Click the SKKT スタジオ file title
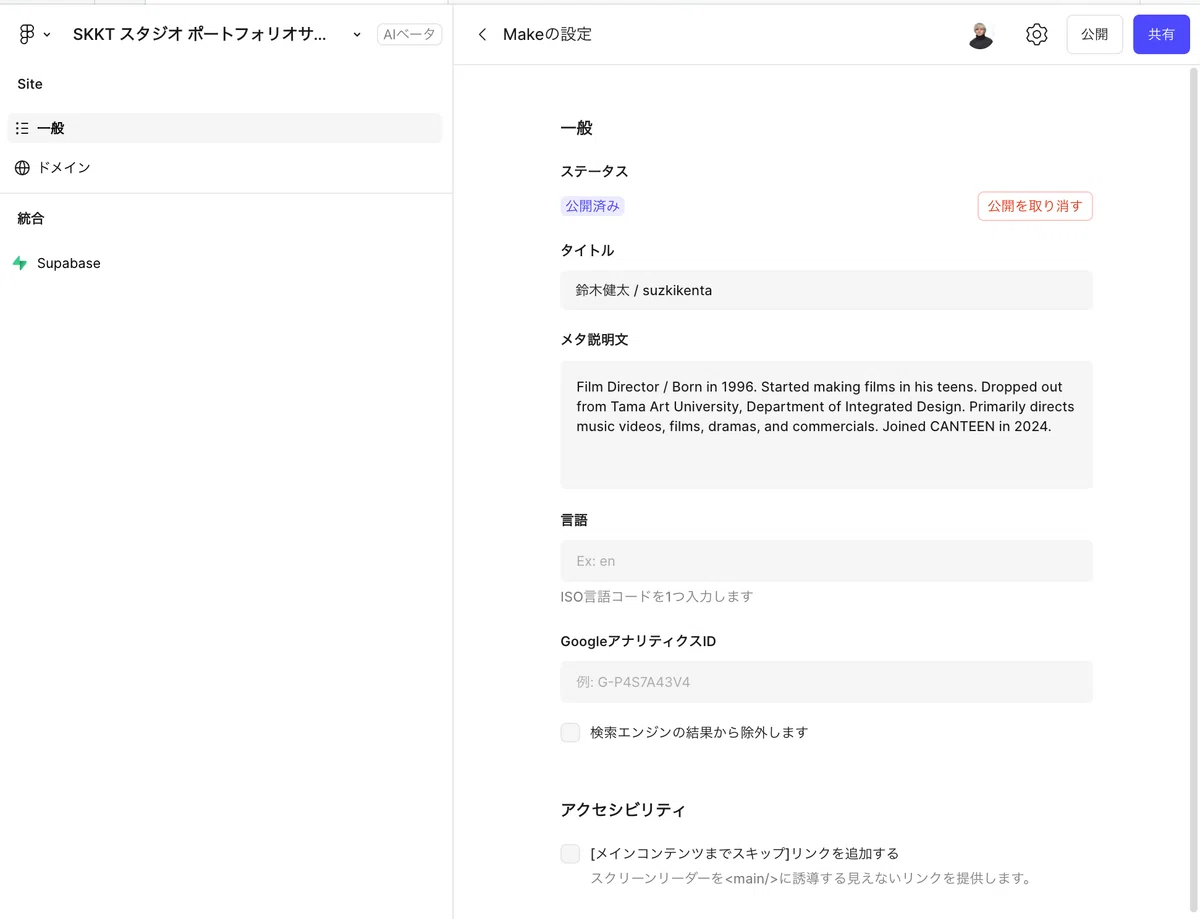 click(200, 34)
